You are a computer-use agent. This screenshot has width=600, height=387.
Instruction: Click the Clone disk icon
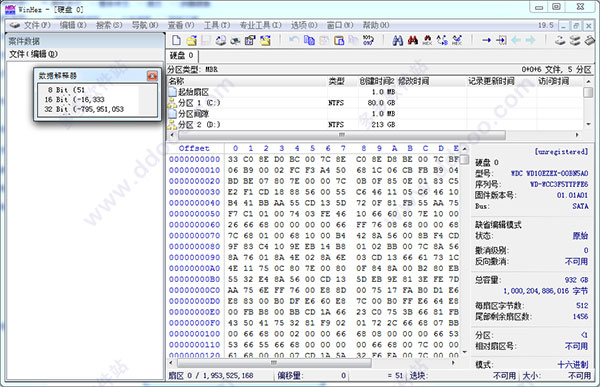tap(575, 40)
